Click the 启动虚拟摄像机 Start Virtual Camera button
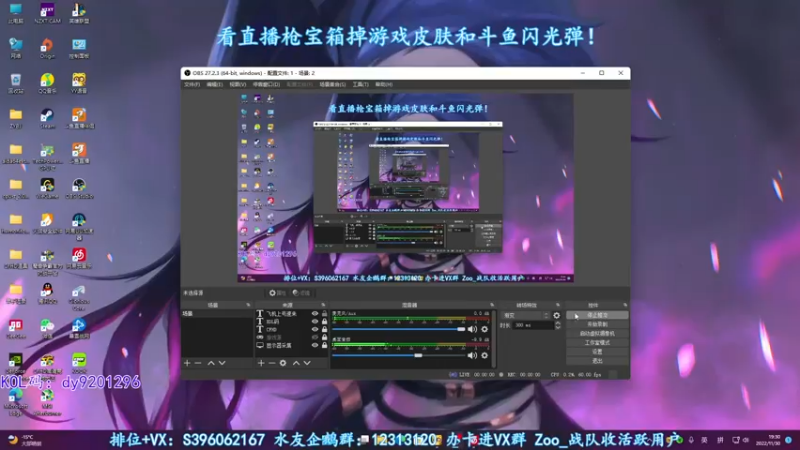The height and width of the screenshot is (450, 800). (x=597, y=334)
